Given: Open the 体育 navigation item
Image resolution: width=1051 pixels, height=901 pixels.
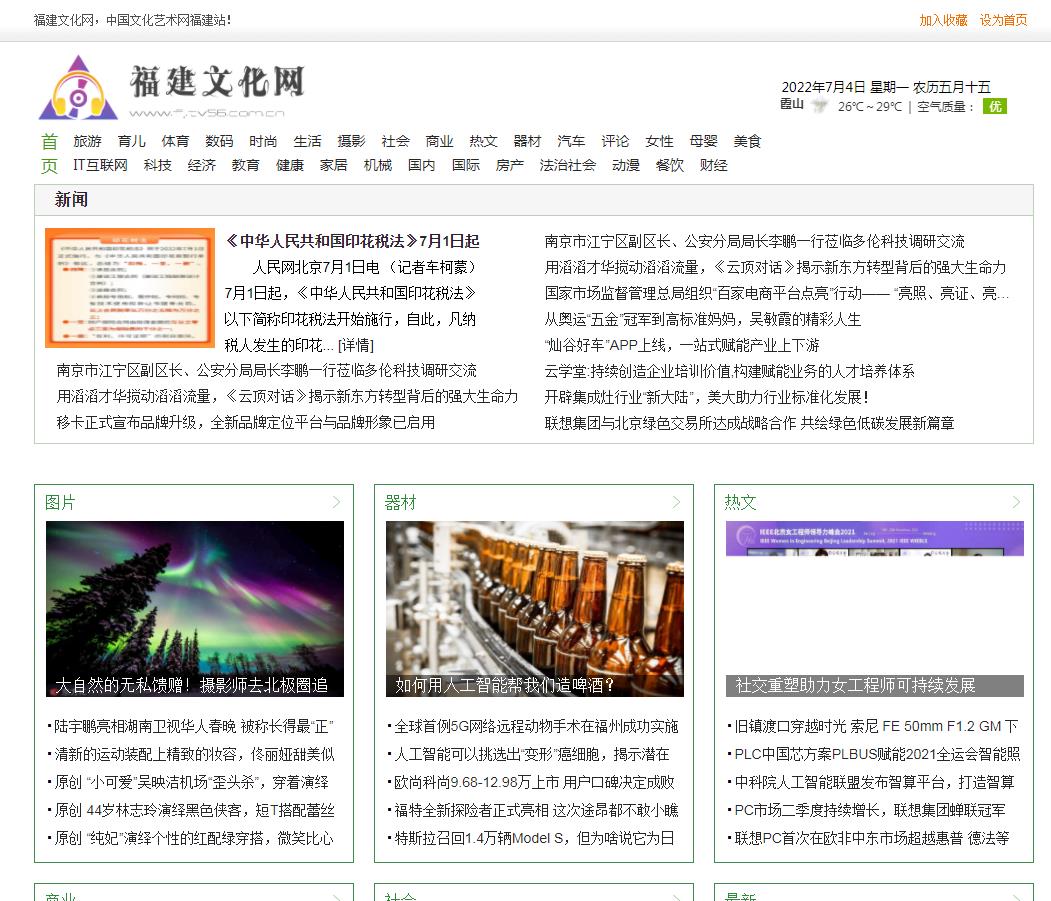Looking at the screenshot, I should tap(175, 141).
